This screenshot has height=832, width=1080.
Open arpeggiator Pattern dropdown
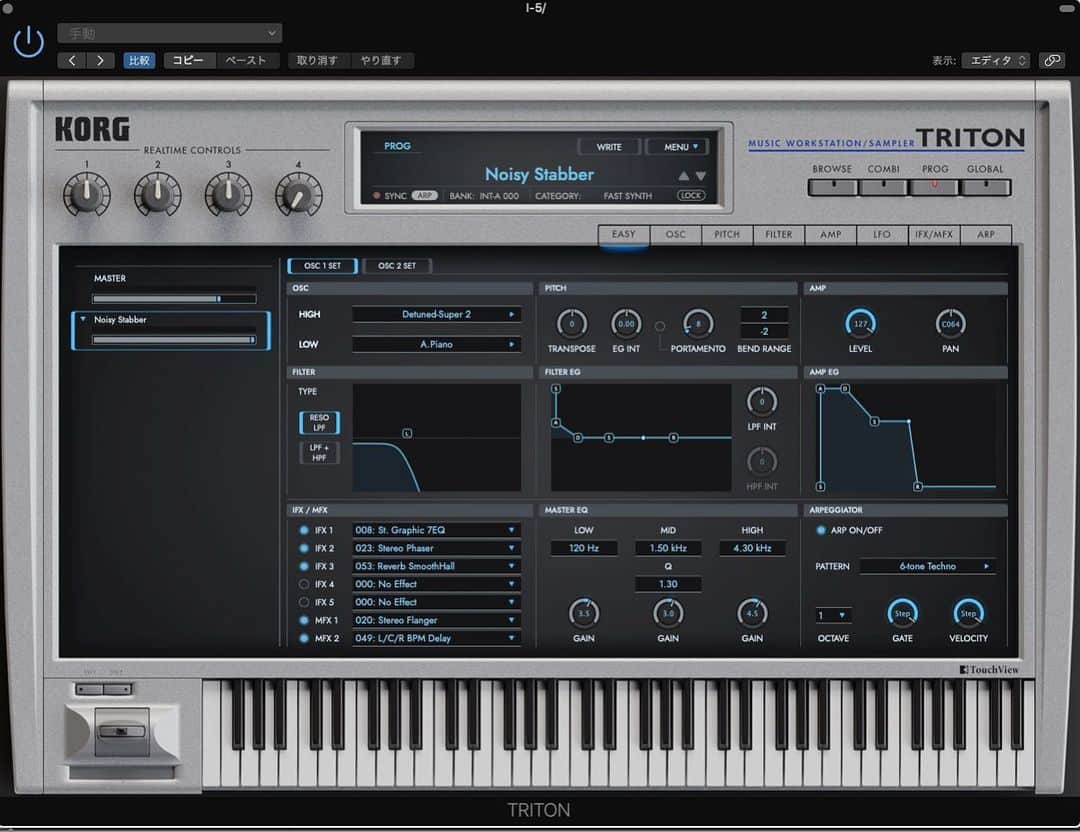[928, 566]
